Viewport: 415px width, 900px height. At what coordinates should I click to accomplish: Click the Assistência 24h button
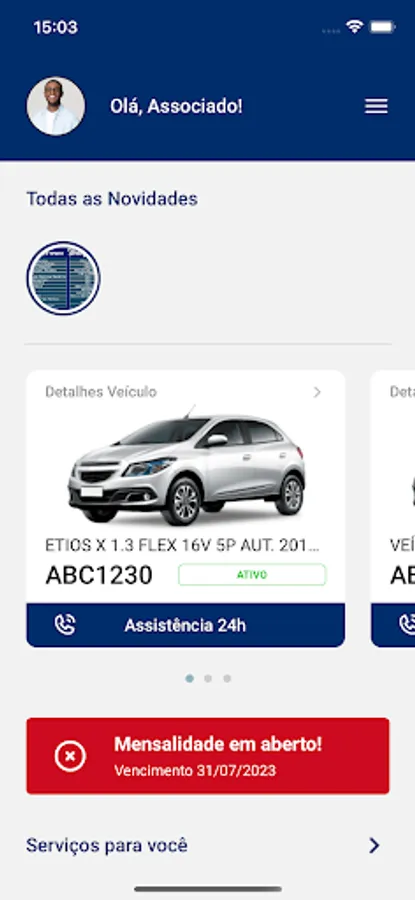coord(185,625)
